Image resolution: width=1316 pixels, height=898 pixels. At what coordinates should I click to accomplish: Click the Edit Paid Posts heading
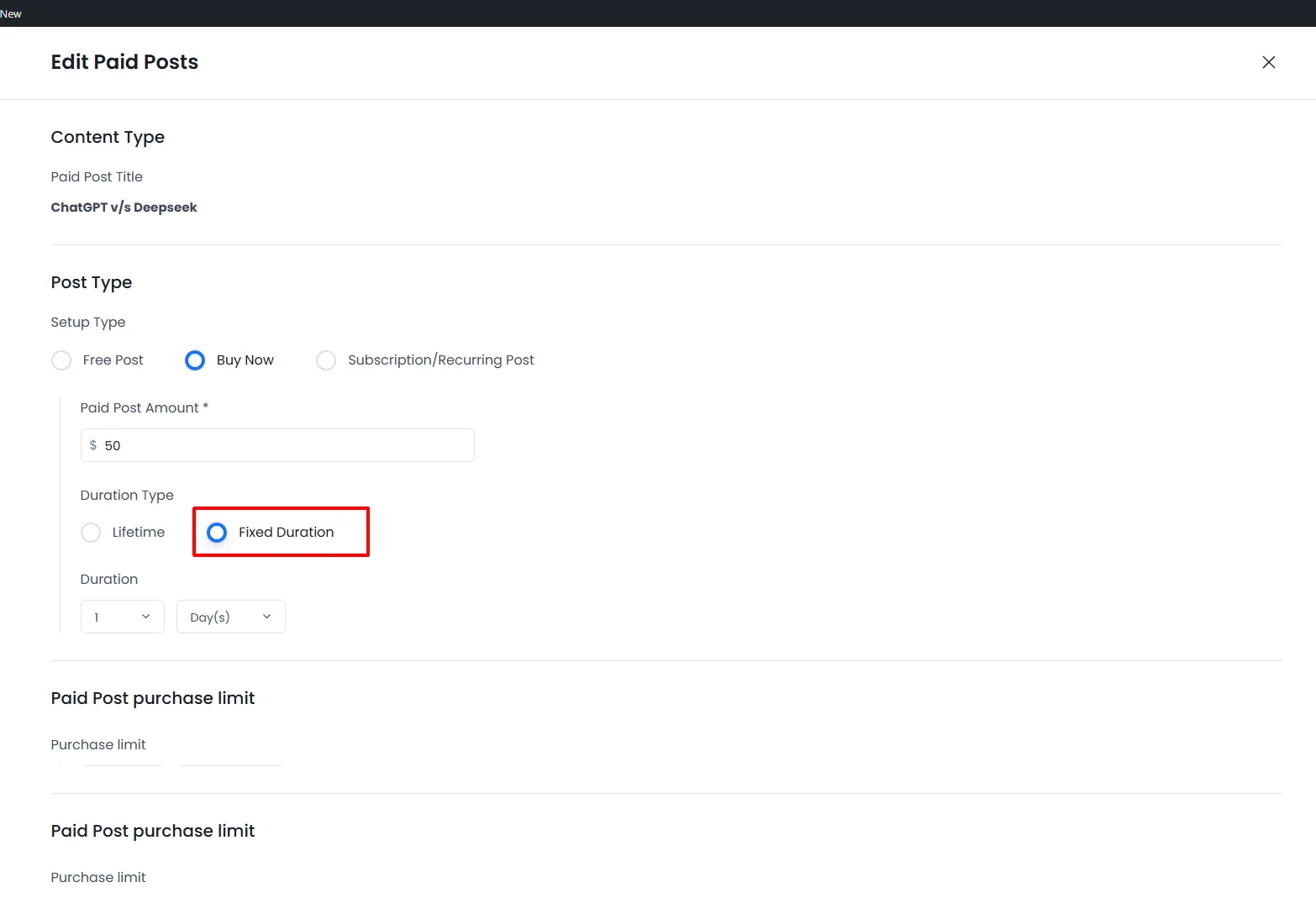(x=124, y=62)
